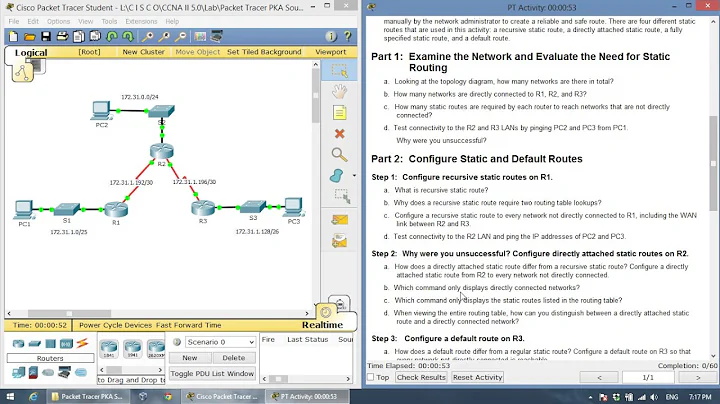Click the question mark help icon
Screen dimensions: 720x404
(348, 36)
